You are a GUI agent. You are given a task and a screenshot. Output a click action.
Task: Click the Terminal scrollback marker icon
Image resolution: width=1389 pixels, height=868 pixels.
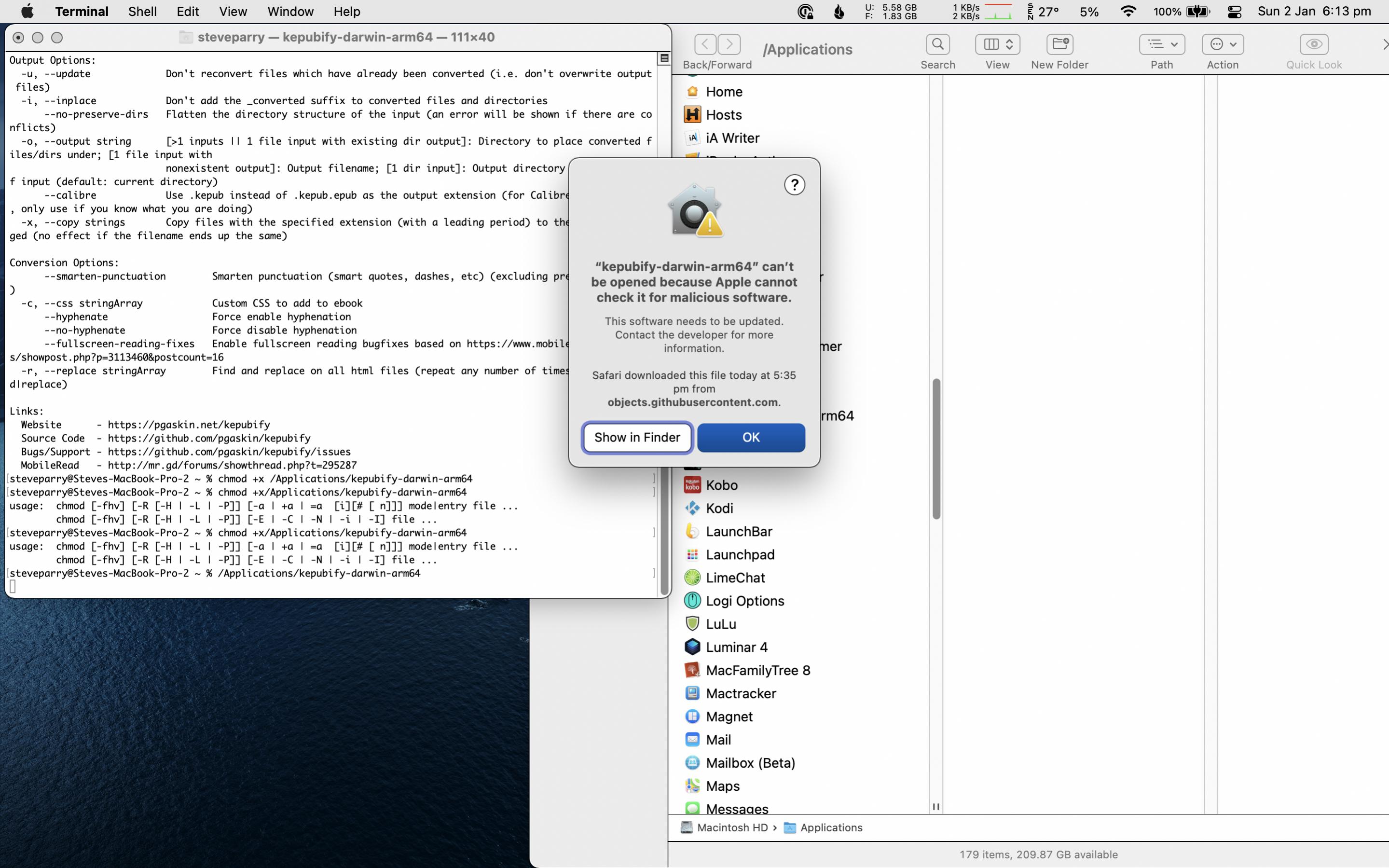coord(664,58)
